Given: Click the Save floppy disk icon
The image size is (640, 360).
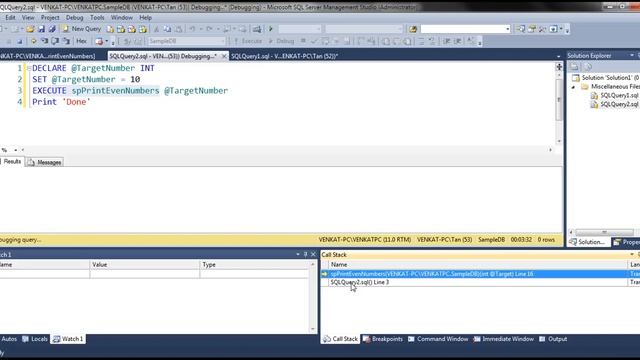Looking at the screenshot, I should tap(41, 29).
